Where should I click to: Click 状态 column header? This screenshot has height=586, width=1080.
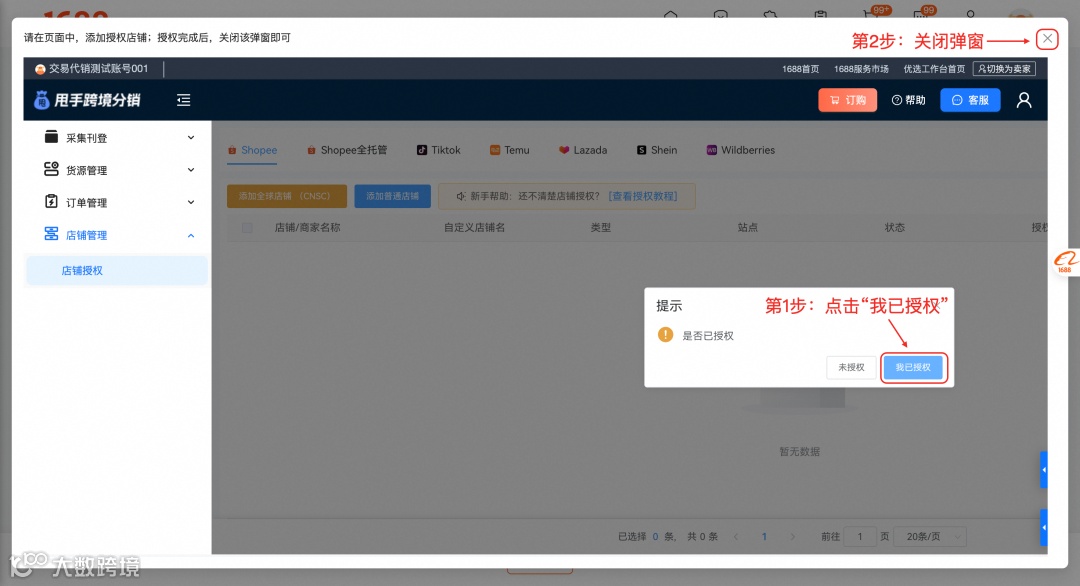[x=895, y=228]
